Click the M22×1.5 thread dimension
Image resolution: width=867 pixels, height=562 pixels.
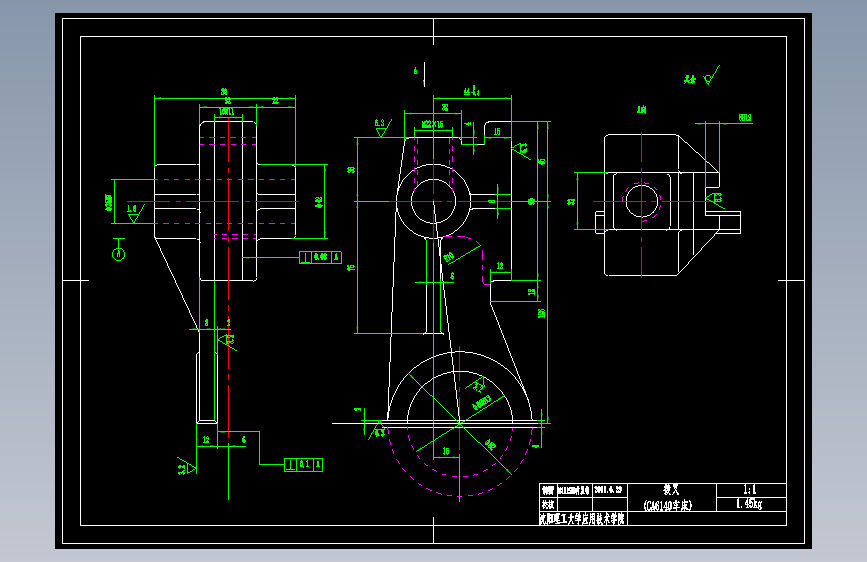[432, 124]
